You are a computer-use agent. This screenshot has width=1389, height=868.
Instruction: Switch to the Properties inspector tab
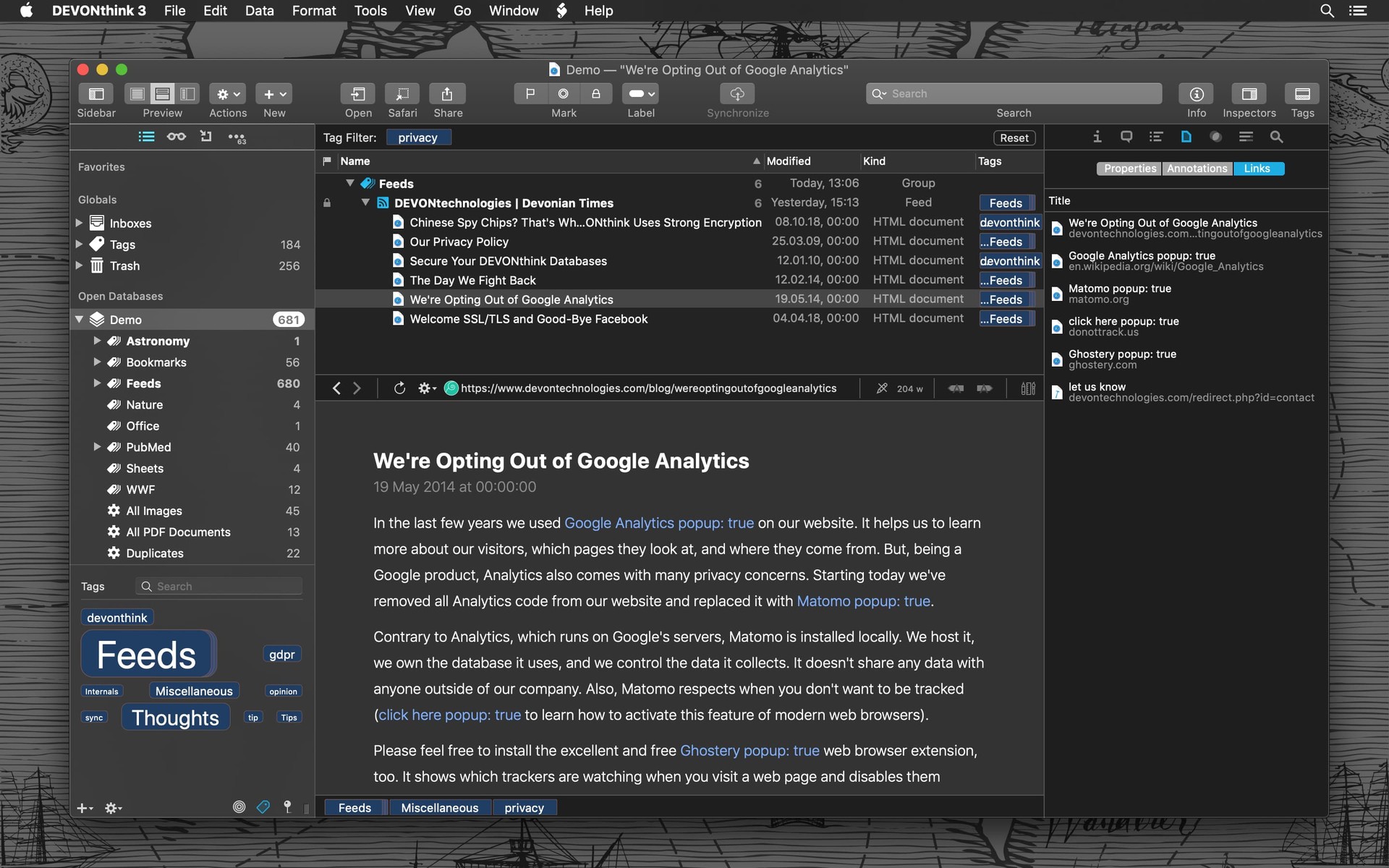pyautogui.click(x=1129, y=169)
